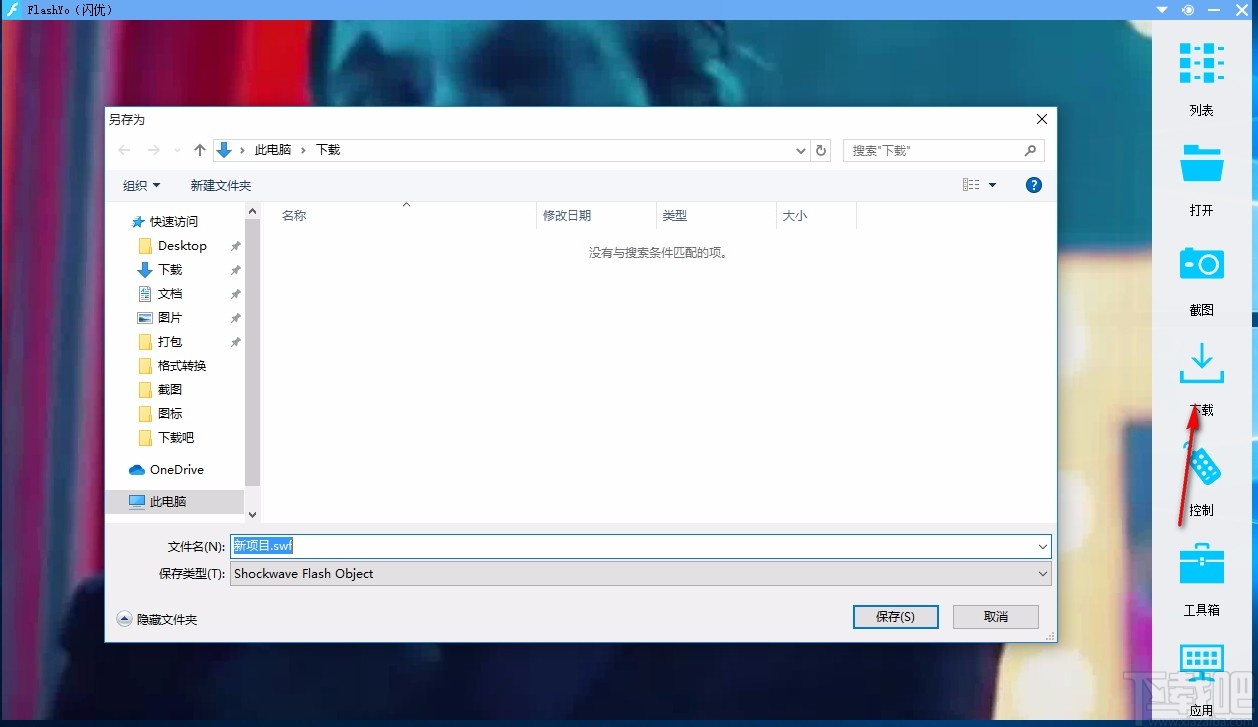
Task: Create a folder with 新建文件夹
Action: pyautogui.click(x=221, y=184)
